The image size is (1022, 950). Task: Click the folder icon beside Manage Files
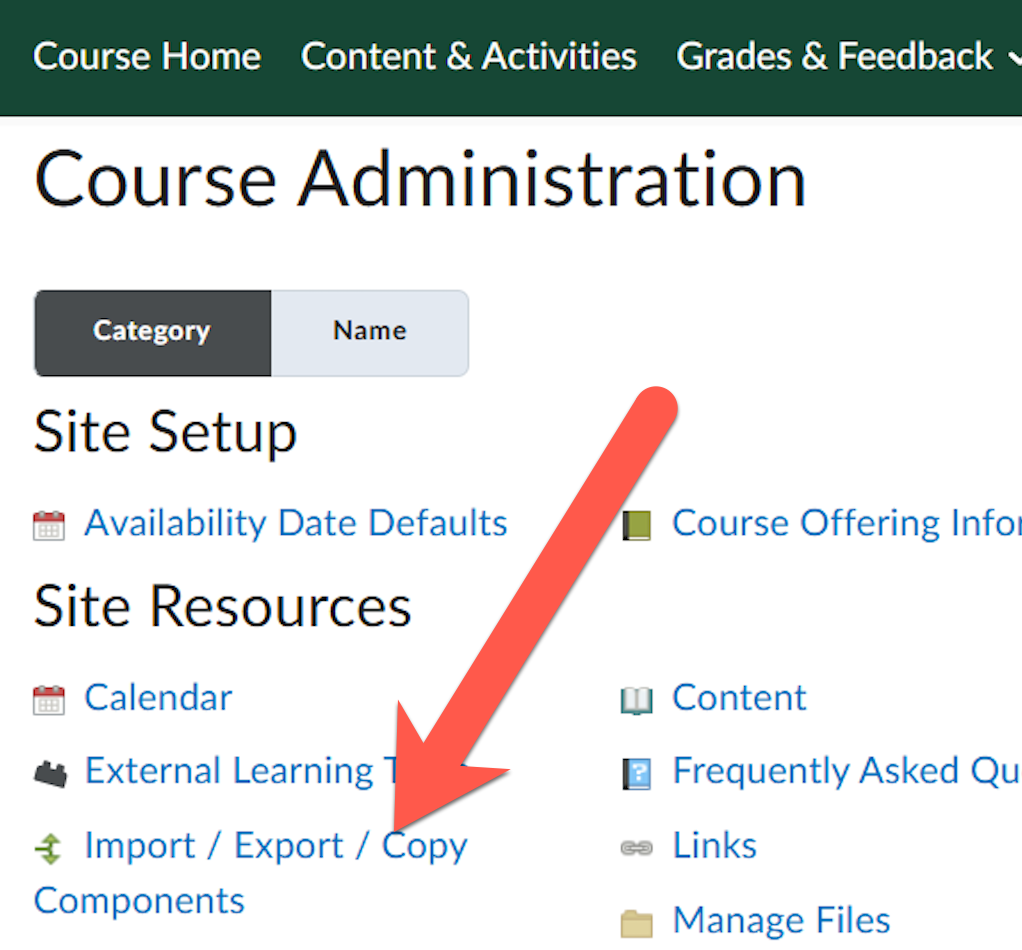tap(636, 922)
